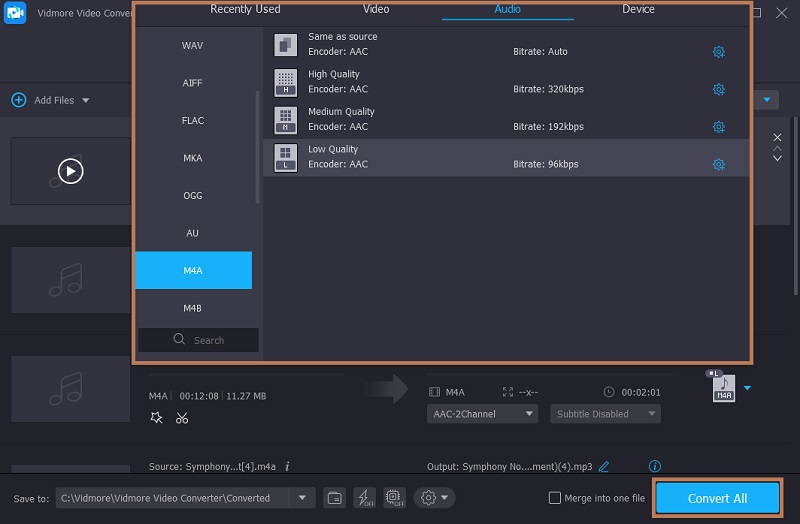Expand the AAC-2Channel audio track dropdown
Screen dimensions: 800x524
483,413
